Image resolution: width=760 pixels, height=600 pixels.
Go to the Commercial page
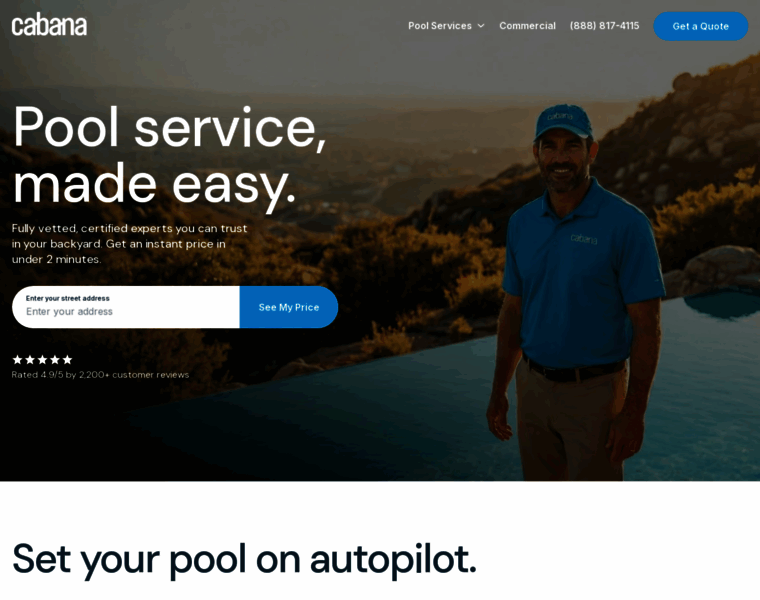point(527,26)
